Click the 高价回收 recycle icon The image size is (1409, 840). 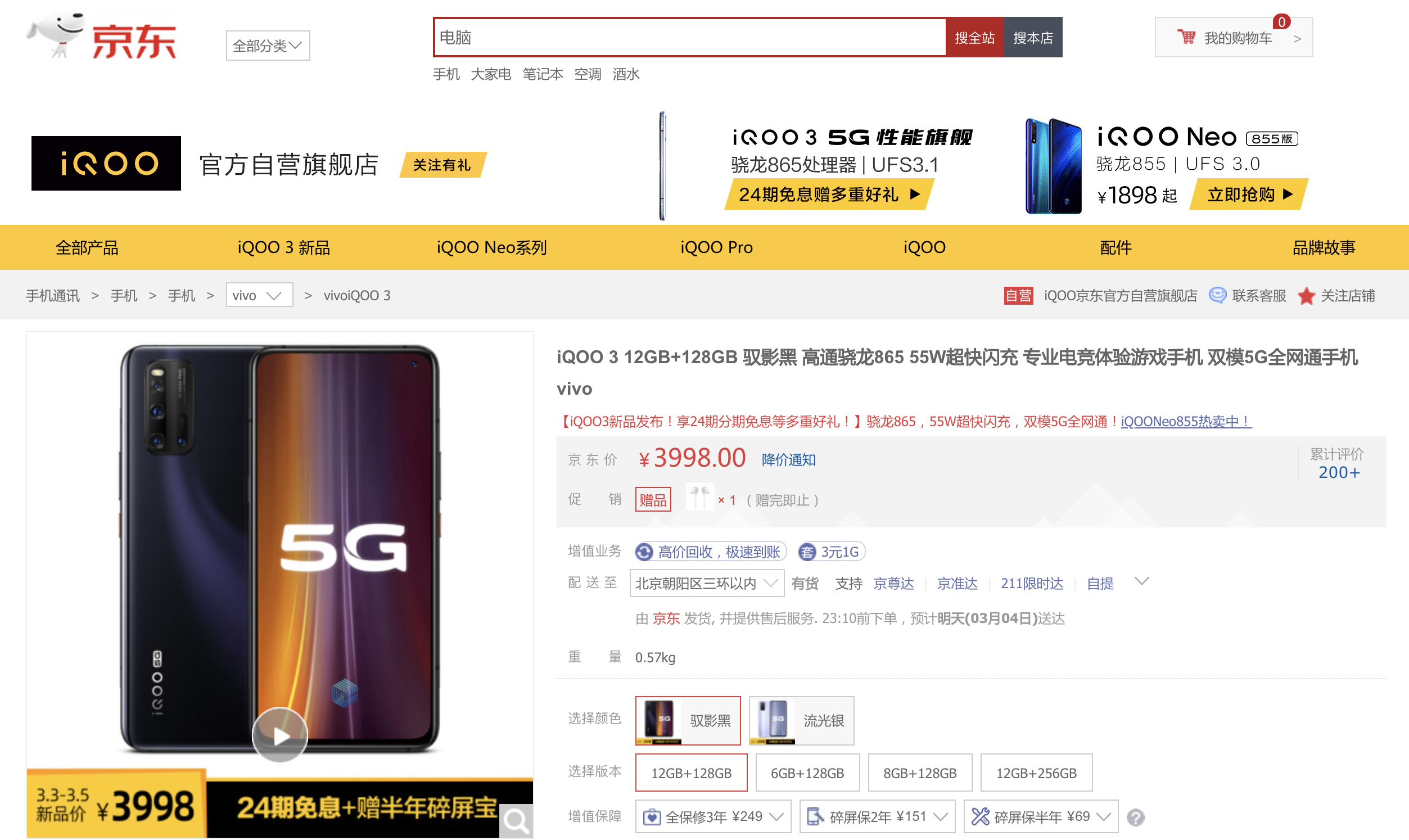pos(644,552)
